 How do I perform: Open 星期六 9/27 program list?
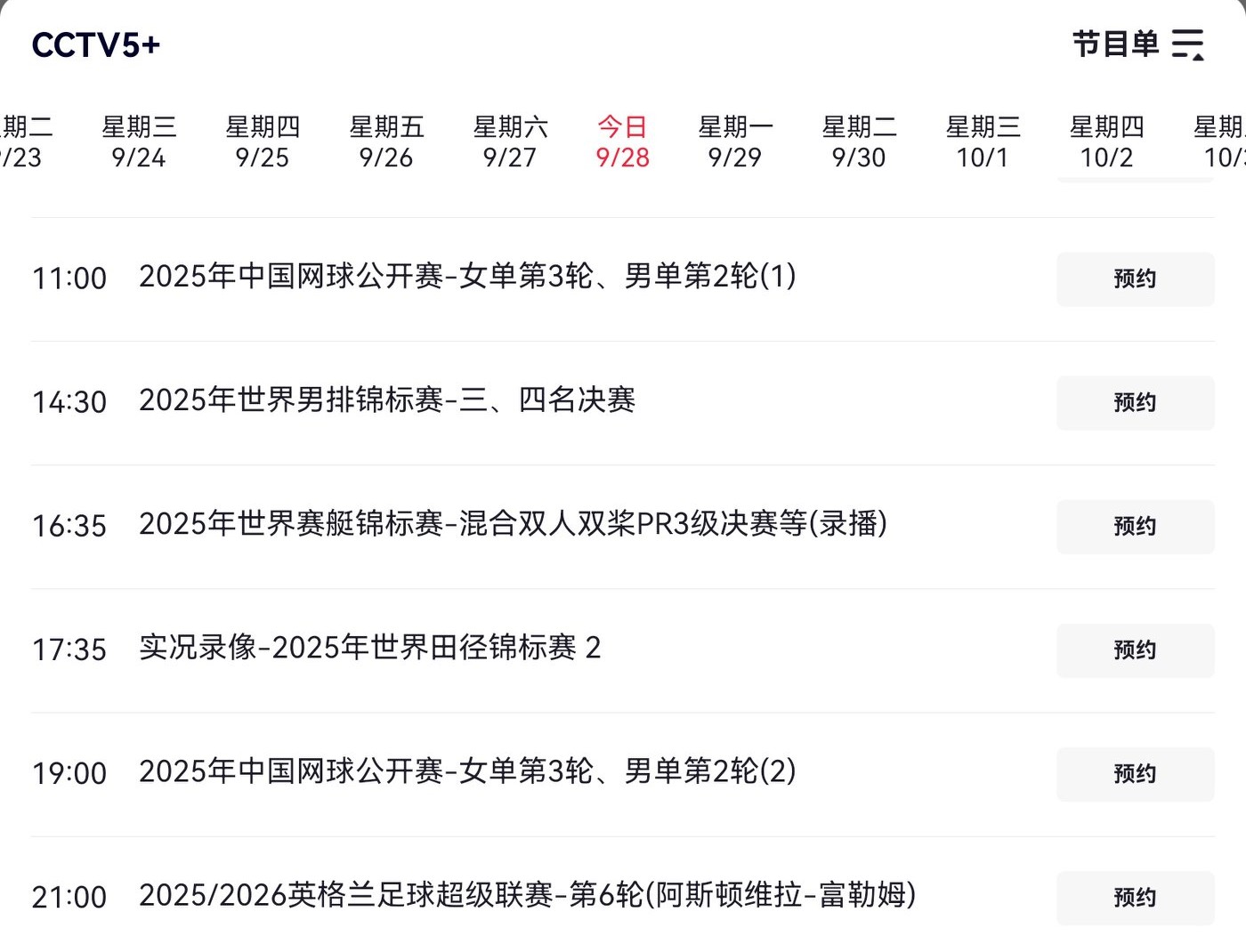(x=510, y=142)
